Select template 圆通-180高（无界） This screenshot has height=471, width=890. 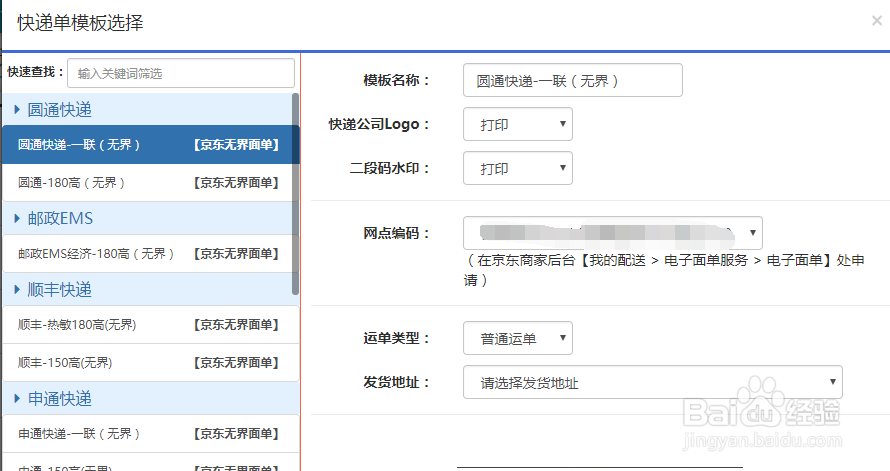click(151, 183)
